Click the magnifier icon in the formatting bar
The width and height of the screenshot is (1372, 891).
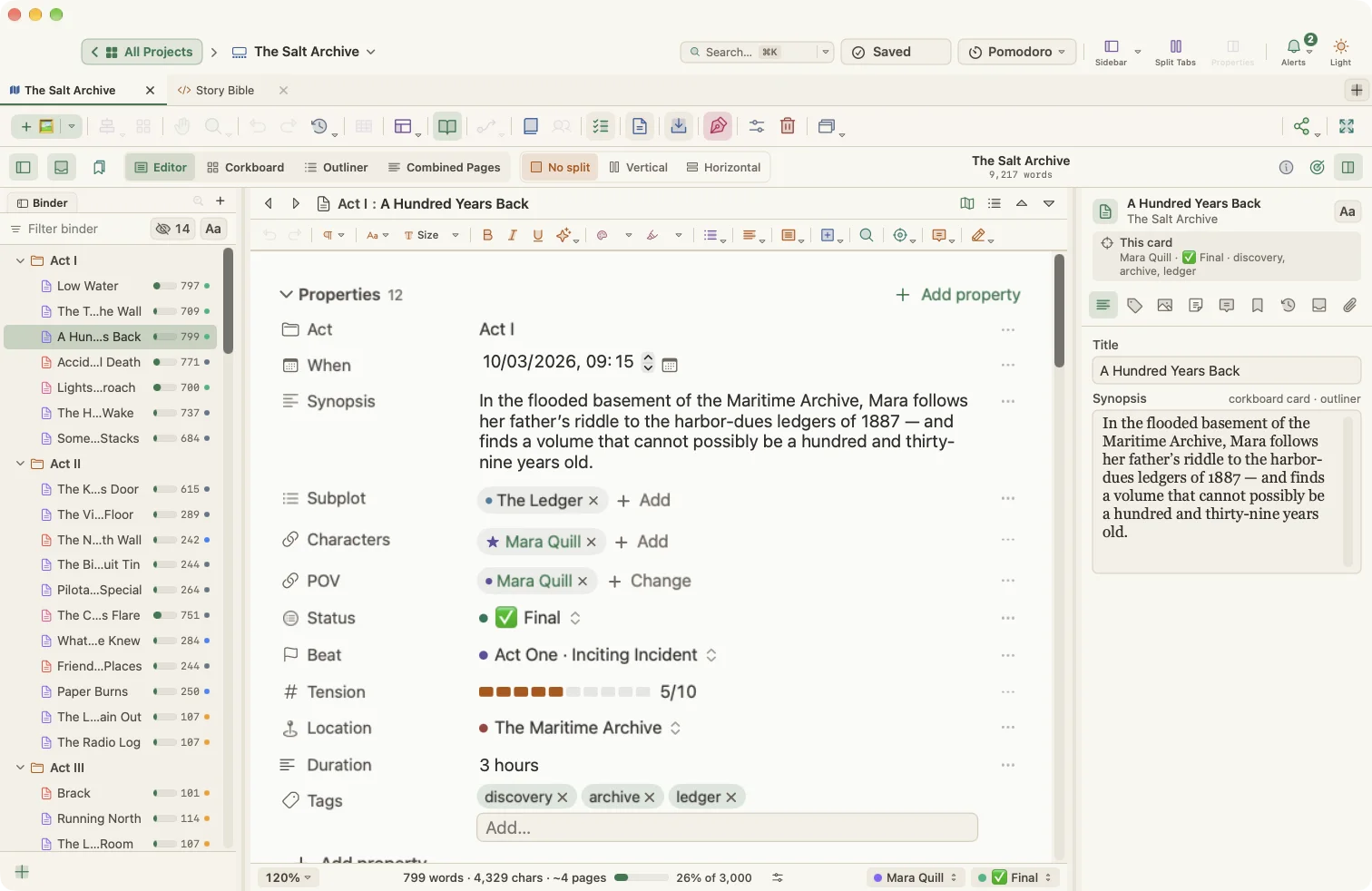[867, 235]
